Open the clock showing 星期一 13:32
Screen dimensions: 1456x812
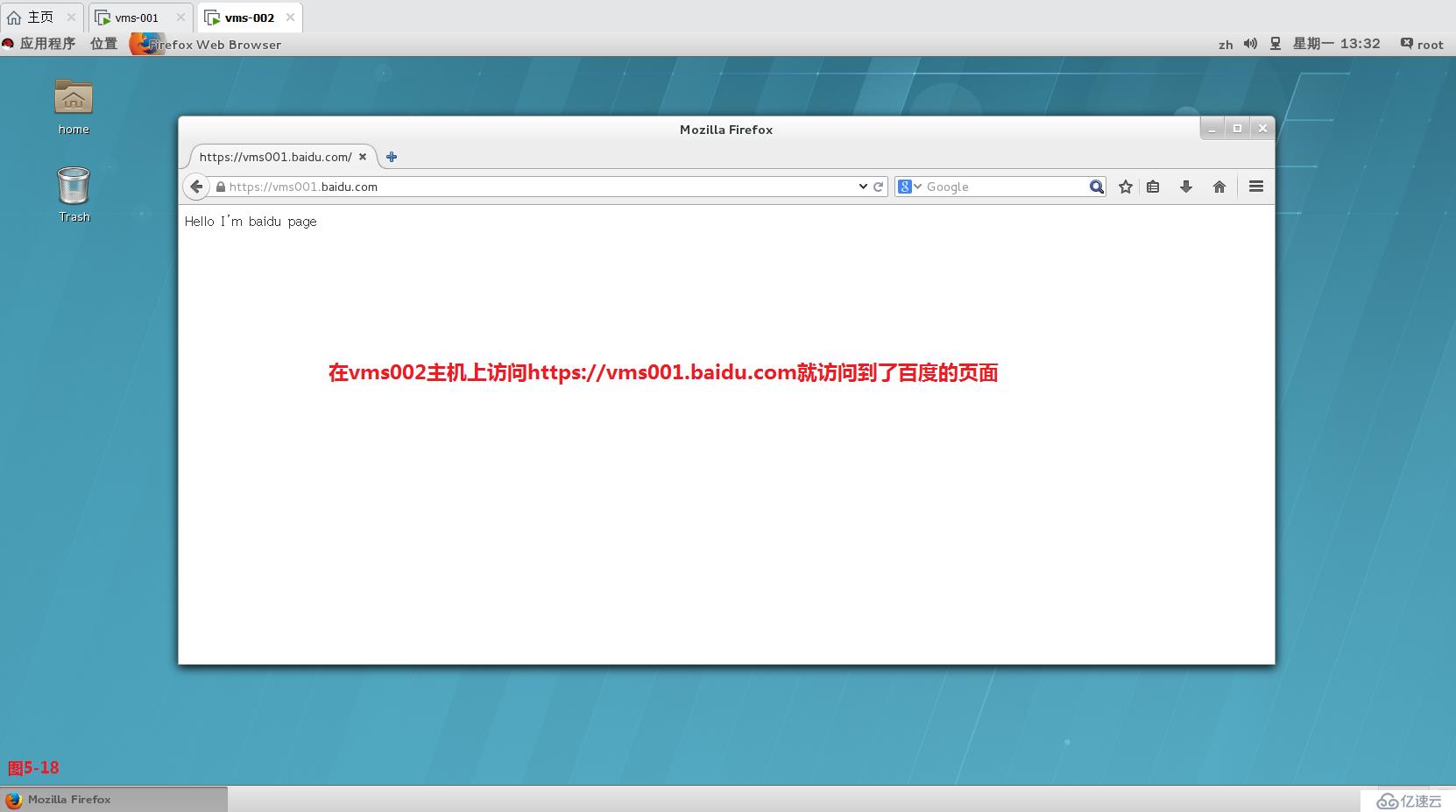pos(1336,44)
